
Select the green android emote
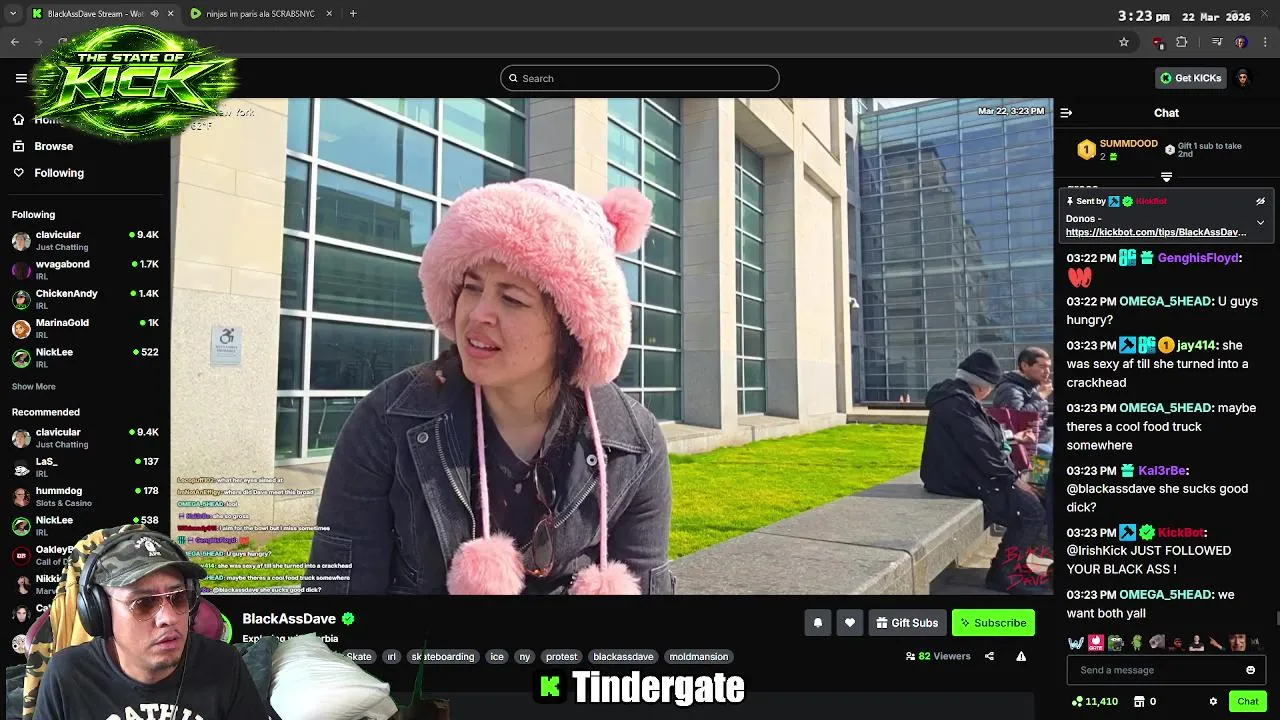point(1135,643)
